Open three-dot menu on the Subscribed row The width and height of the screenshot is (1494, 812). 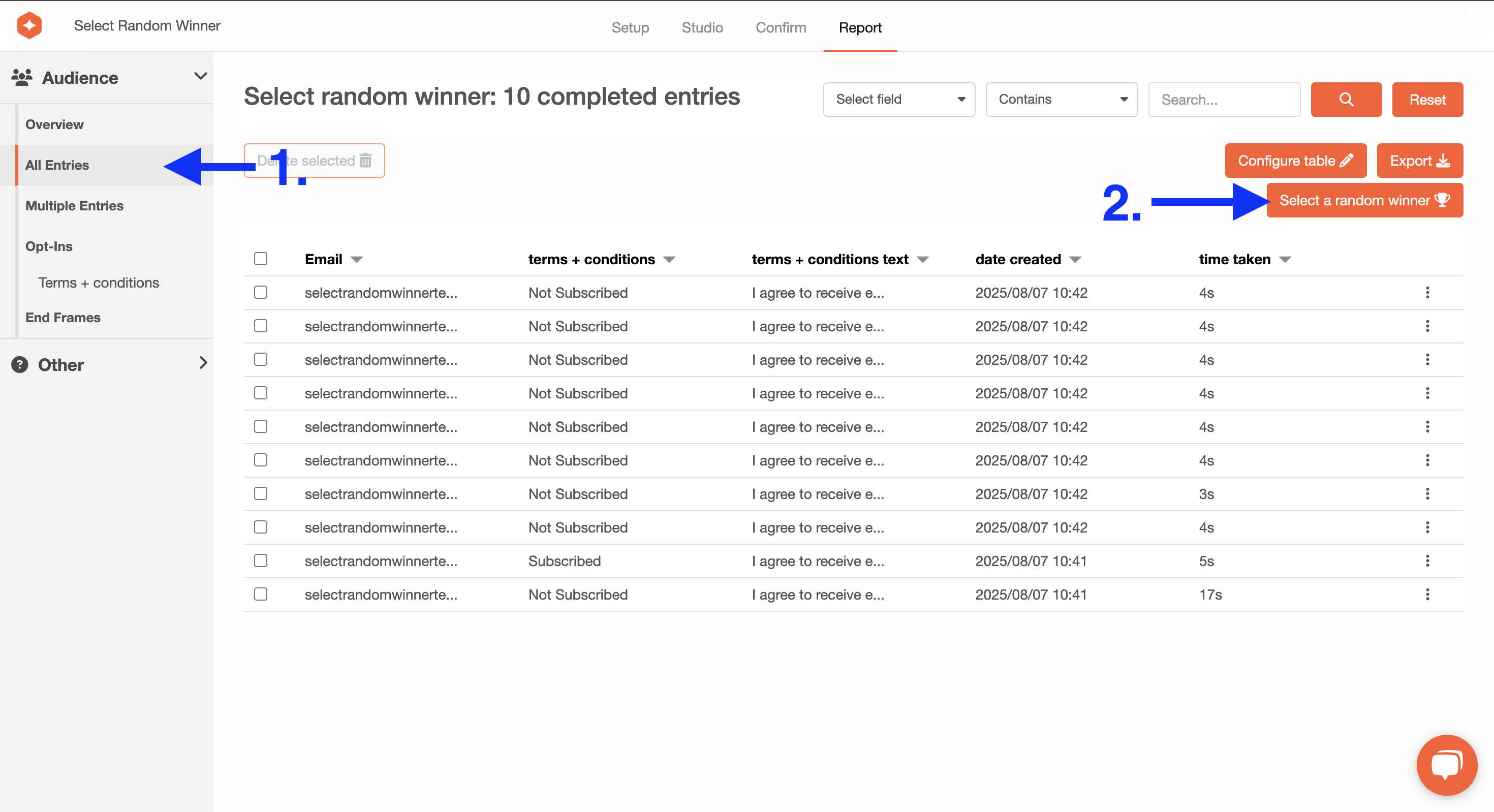pyautogui.click(x=1427, y=560)
